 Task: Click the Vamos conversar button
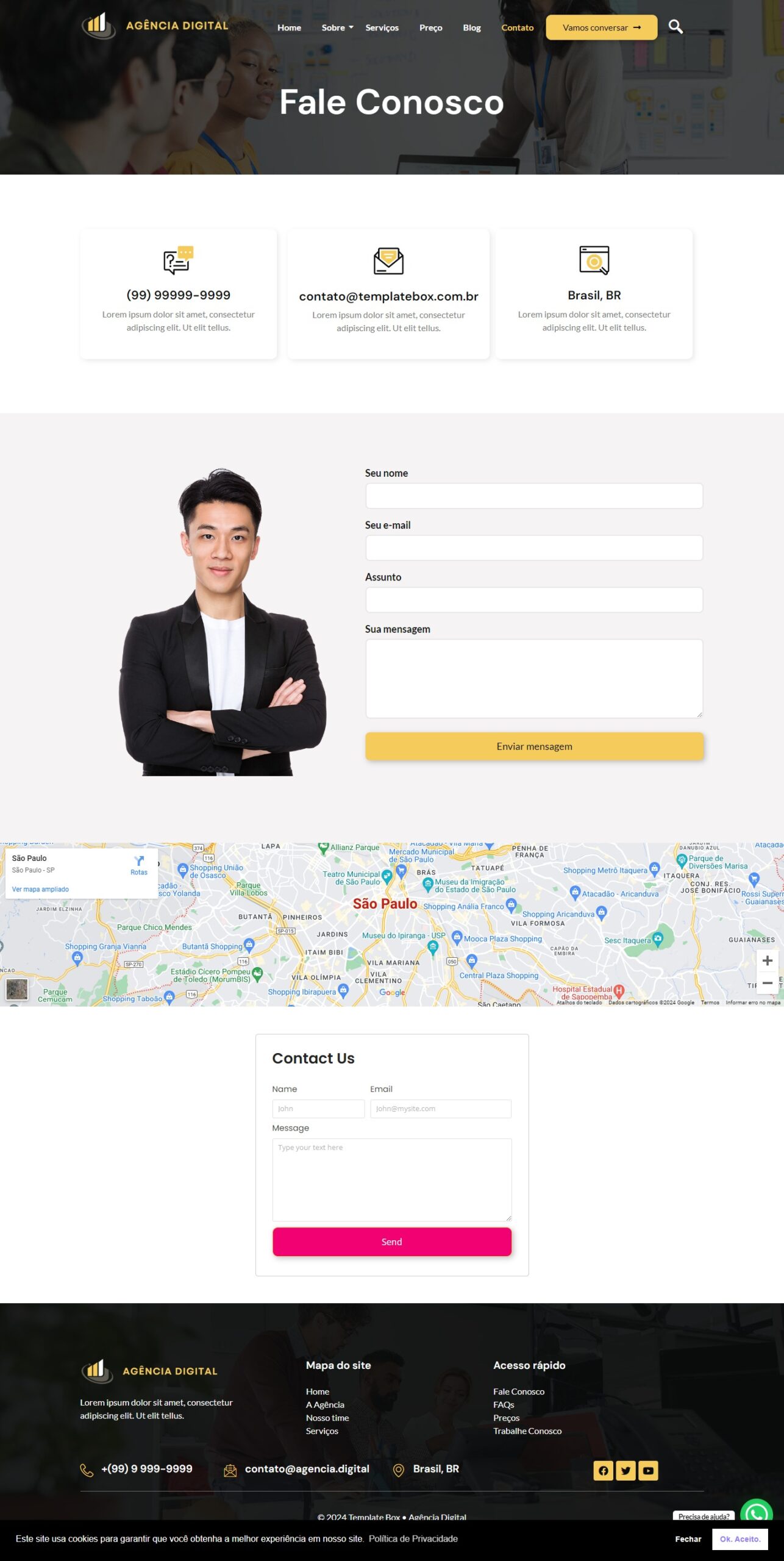point(601,27)
